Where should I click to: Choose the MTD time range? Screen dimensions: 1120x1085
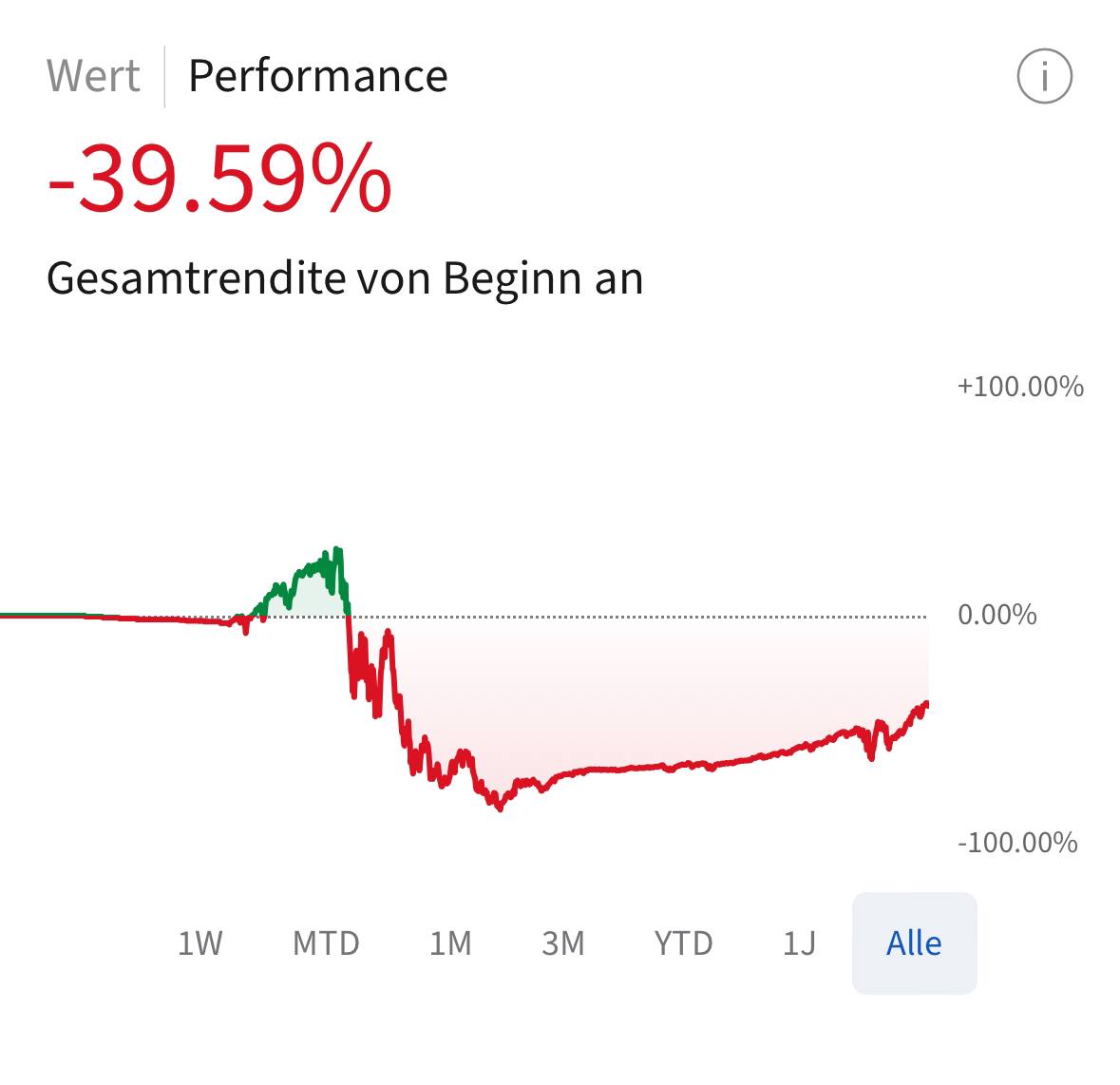coord(326,943)
